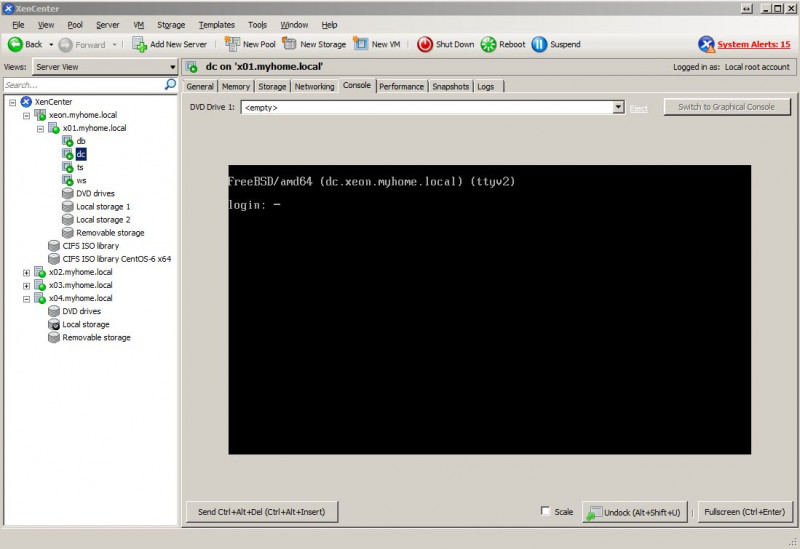The width and height of the screenshot is (800, 549).
Task: Open the Help menu
Action: click(x=329, y=25)
